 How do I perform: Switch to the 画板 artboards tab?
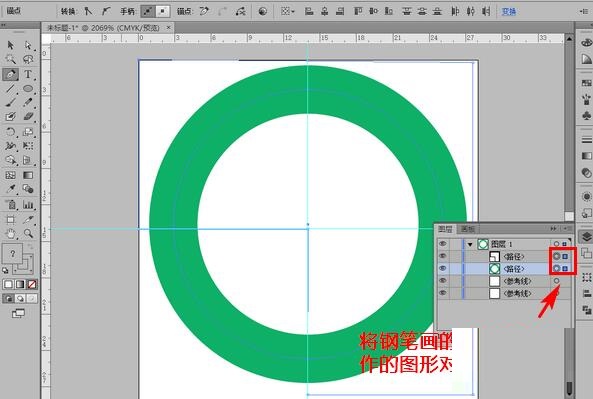coord(468,229)
